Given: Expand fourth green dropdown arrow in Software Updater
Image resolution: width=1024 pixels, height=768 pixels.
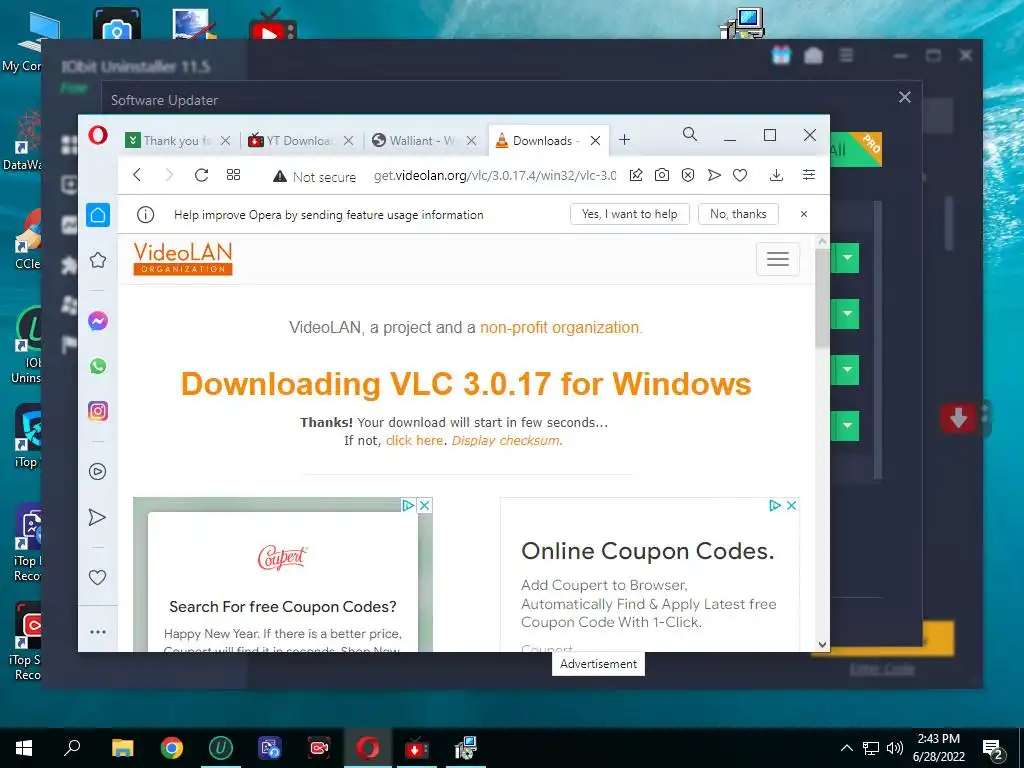Looking at the screenshot, I should pyautogui.click(x=847, y=426).
